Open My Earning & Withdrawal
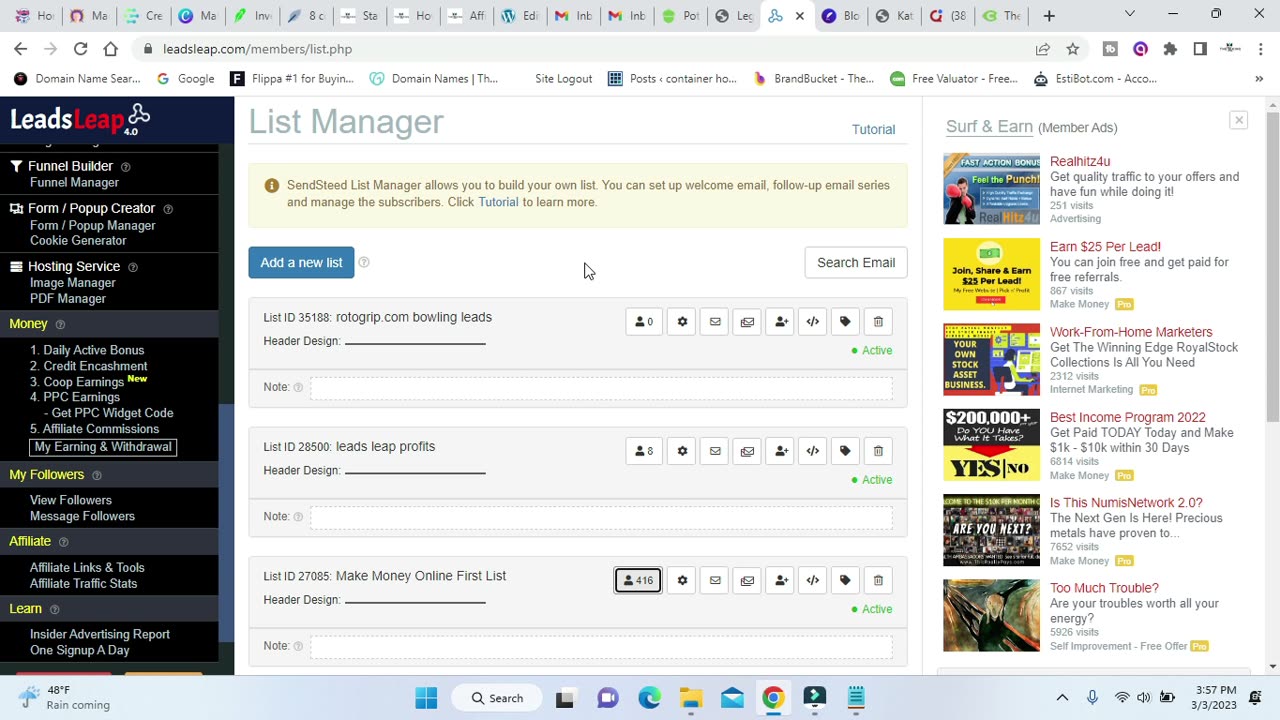 103,447
